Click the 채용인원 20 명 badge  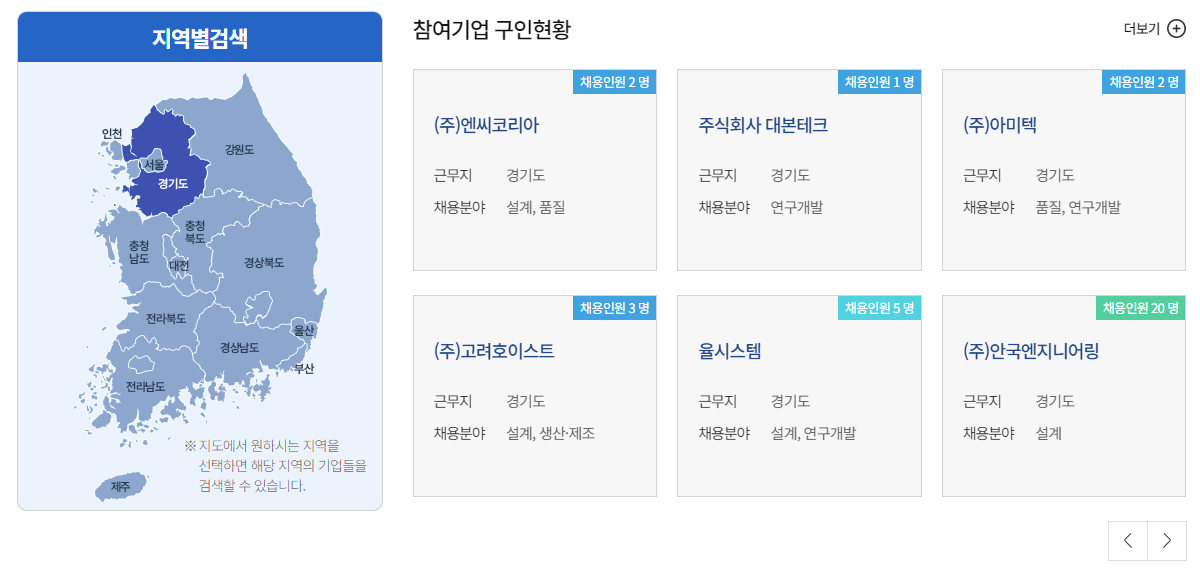click(x=1141, y=308)
